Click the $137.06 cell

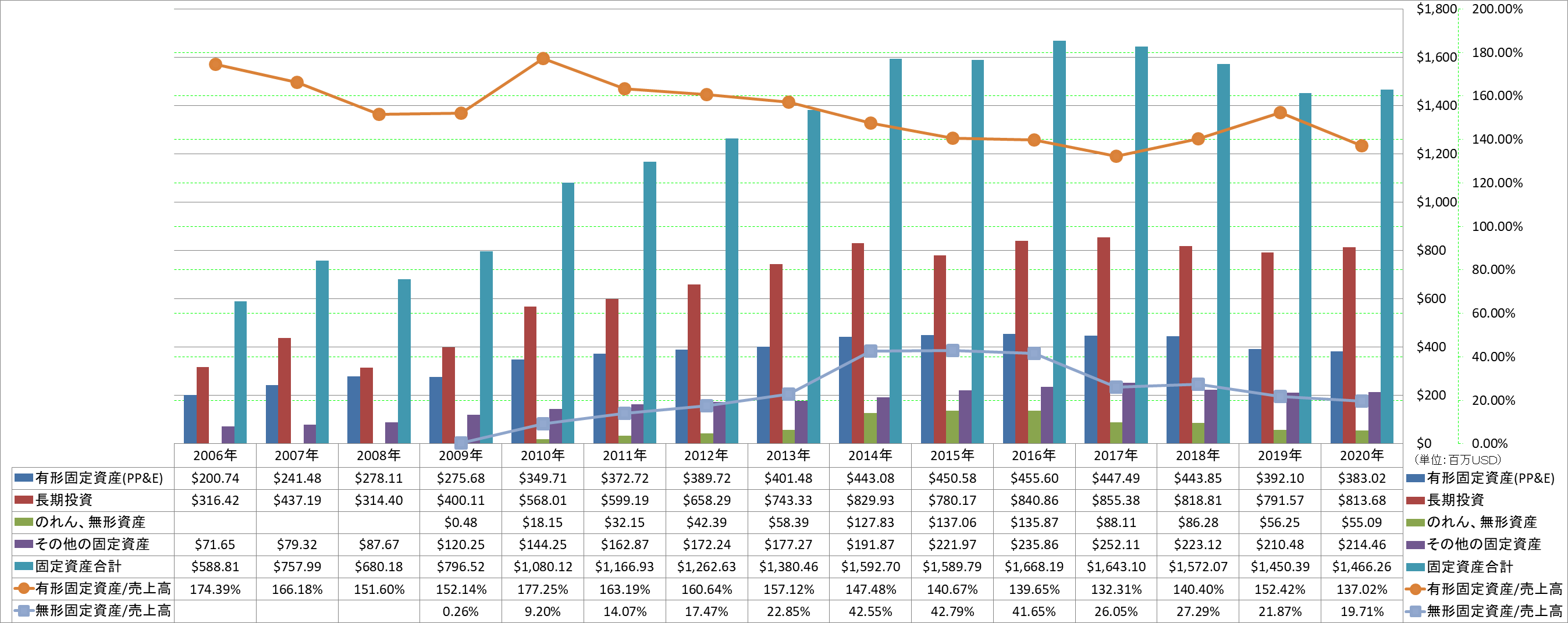click(952, 522)
